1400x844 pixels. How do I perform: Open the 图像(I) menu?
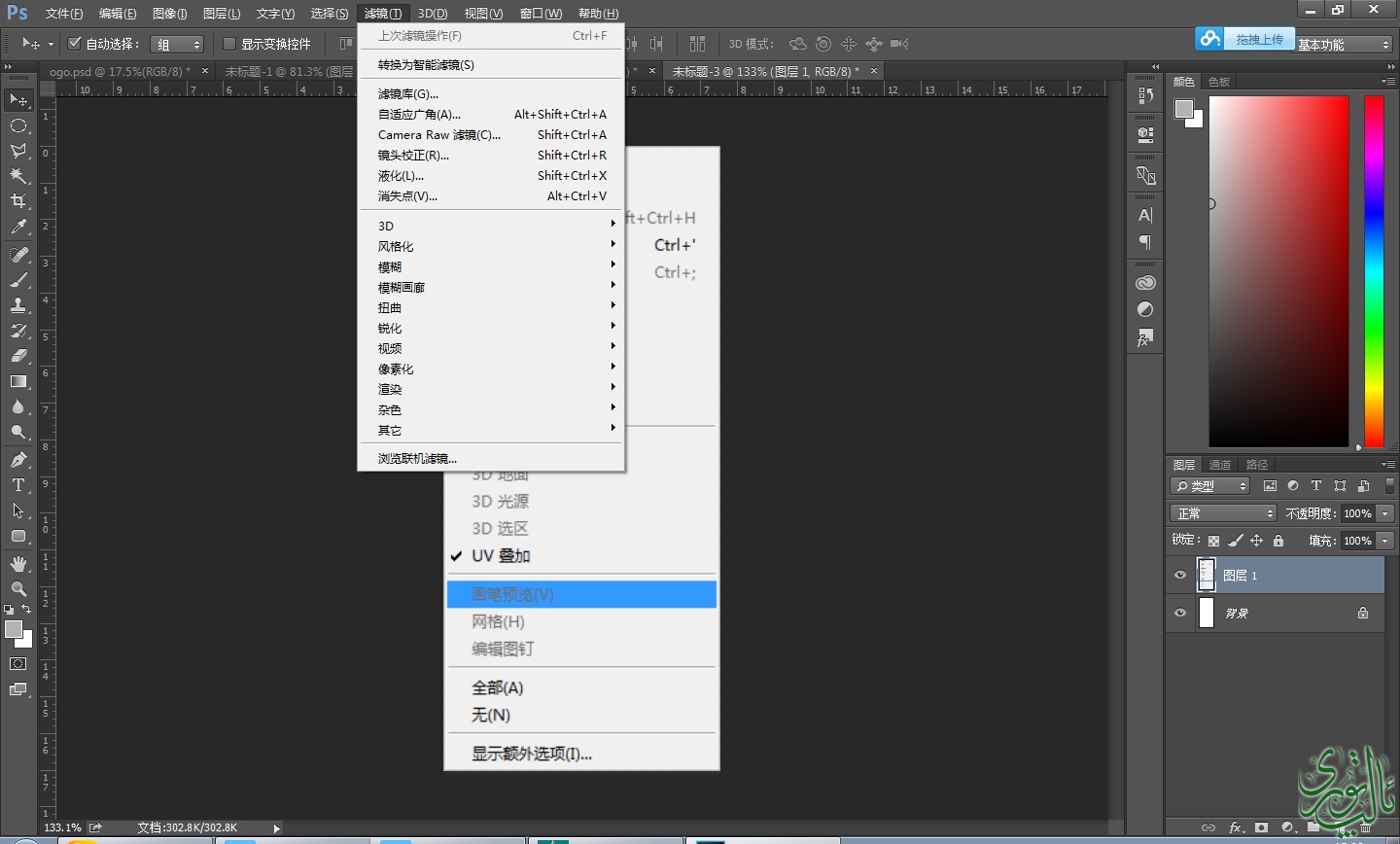click(x=170, y=14)
